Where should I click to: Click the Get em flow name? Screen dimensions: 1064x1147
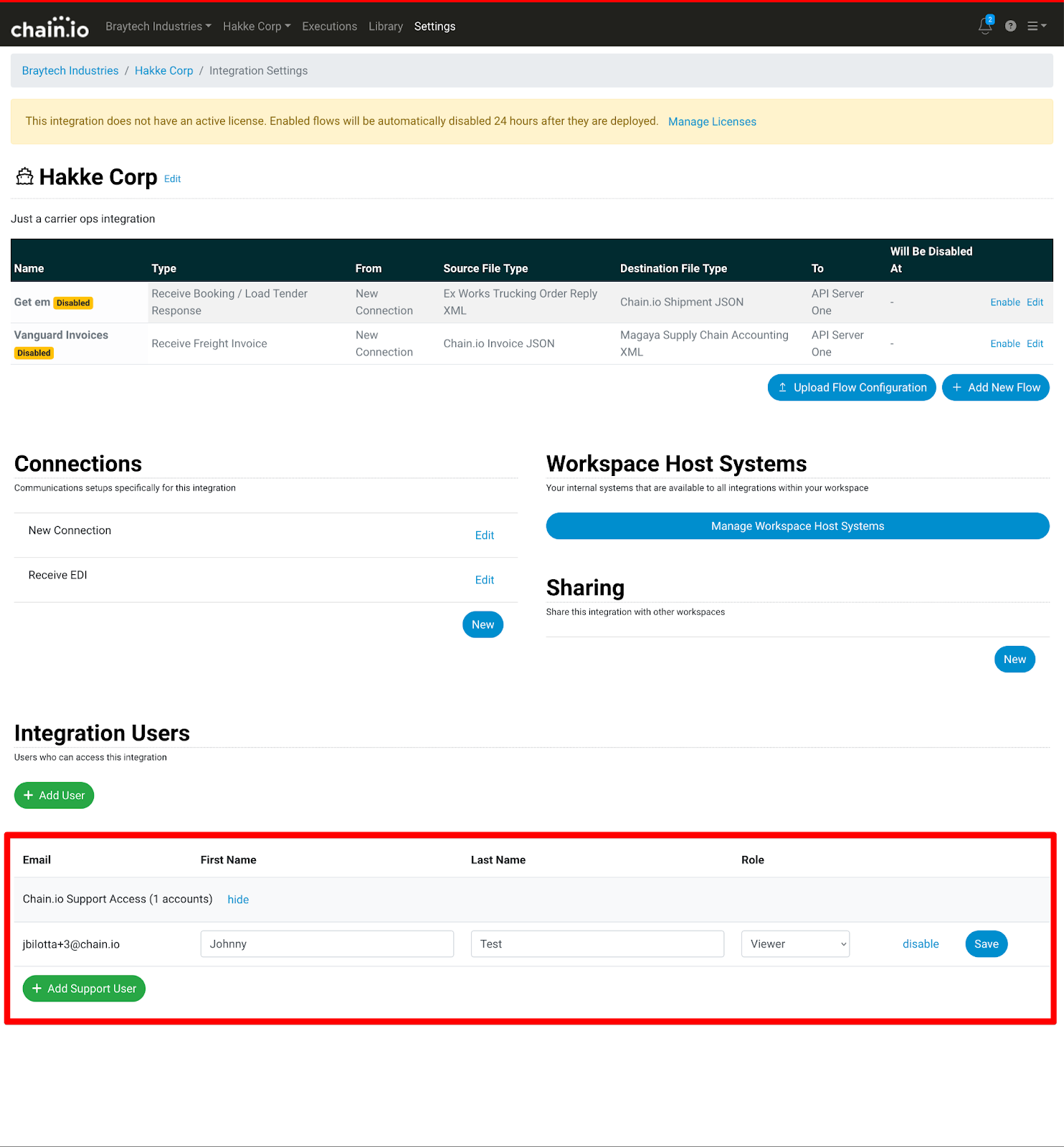point(32,302)
